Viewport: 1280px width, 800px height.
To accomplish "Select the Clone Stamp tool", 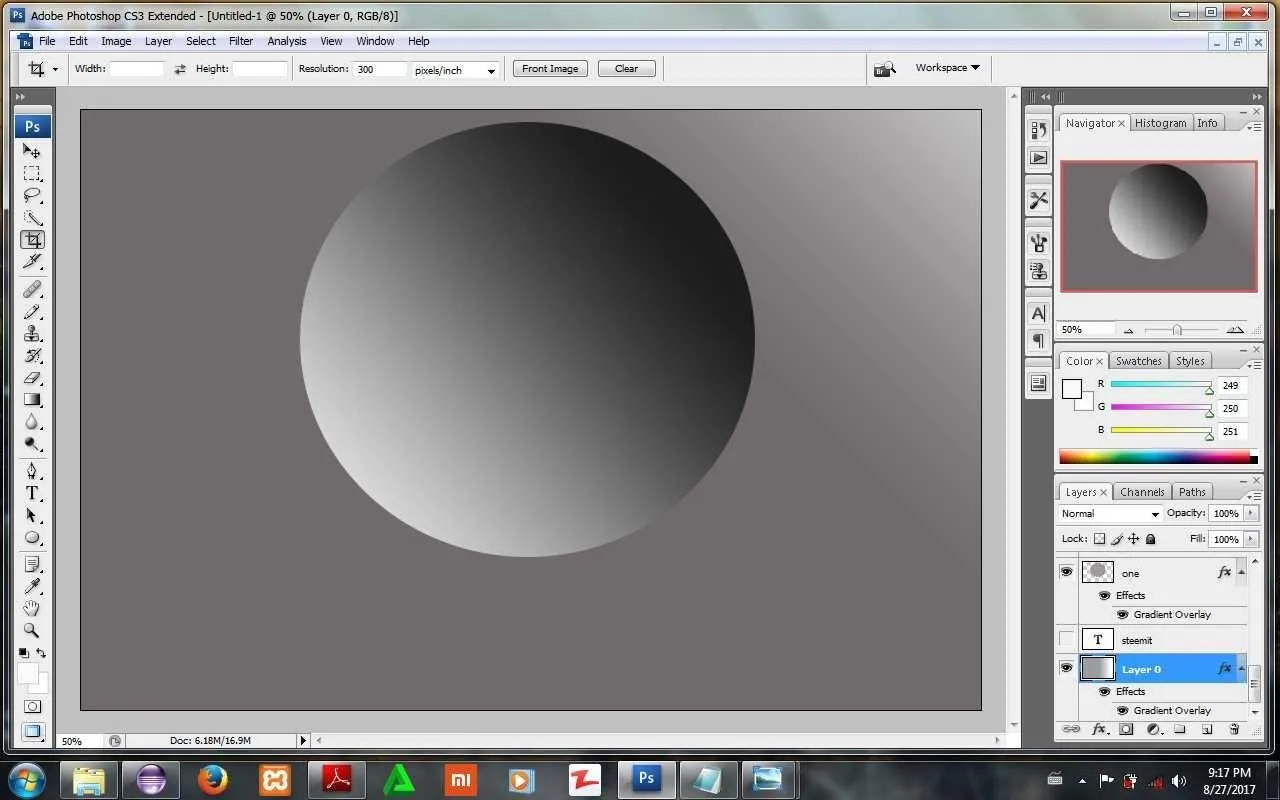I will click(32, 334).
